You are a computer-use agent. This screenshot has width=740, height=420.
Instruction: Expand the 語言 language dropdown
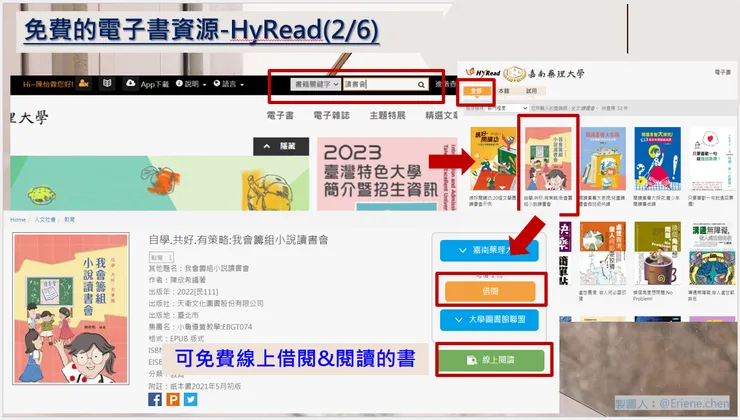(x=228, y=84)
